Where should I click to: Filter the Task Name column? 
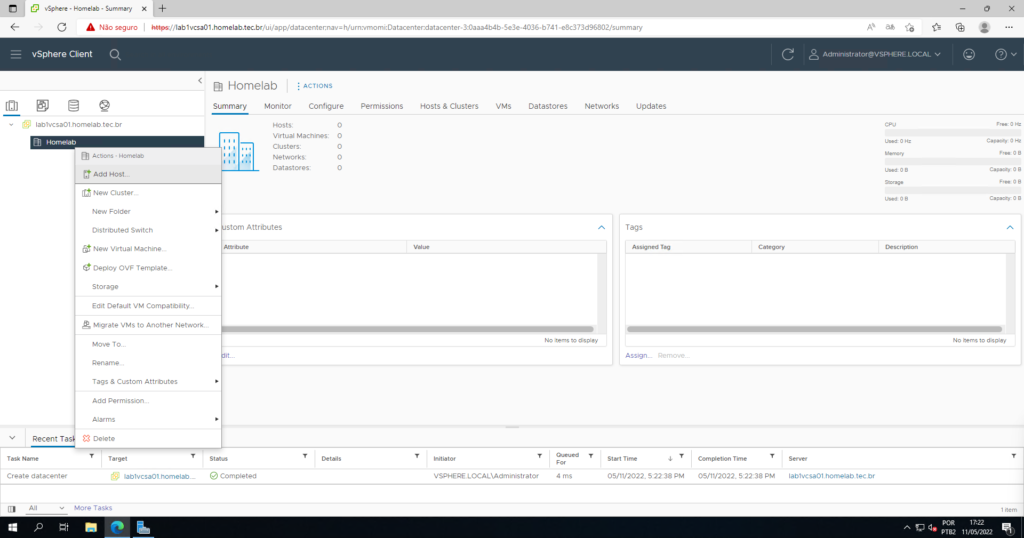pos(91,456)
